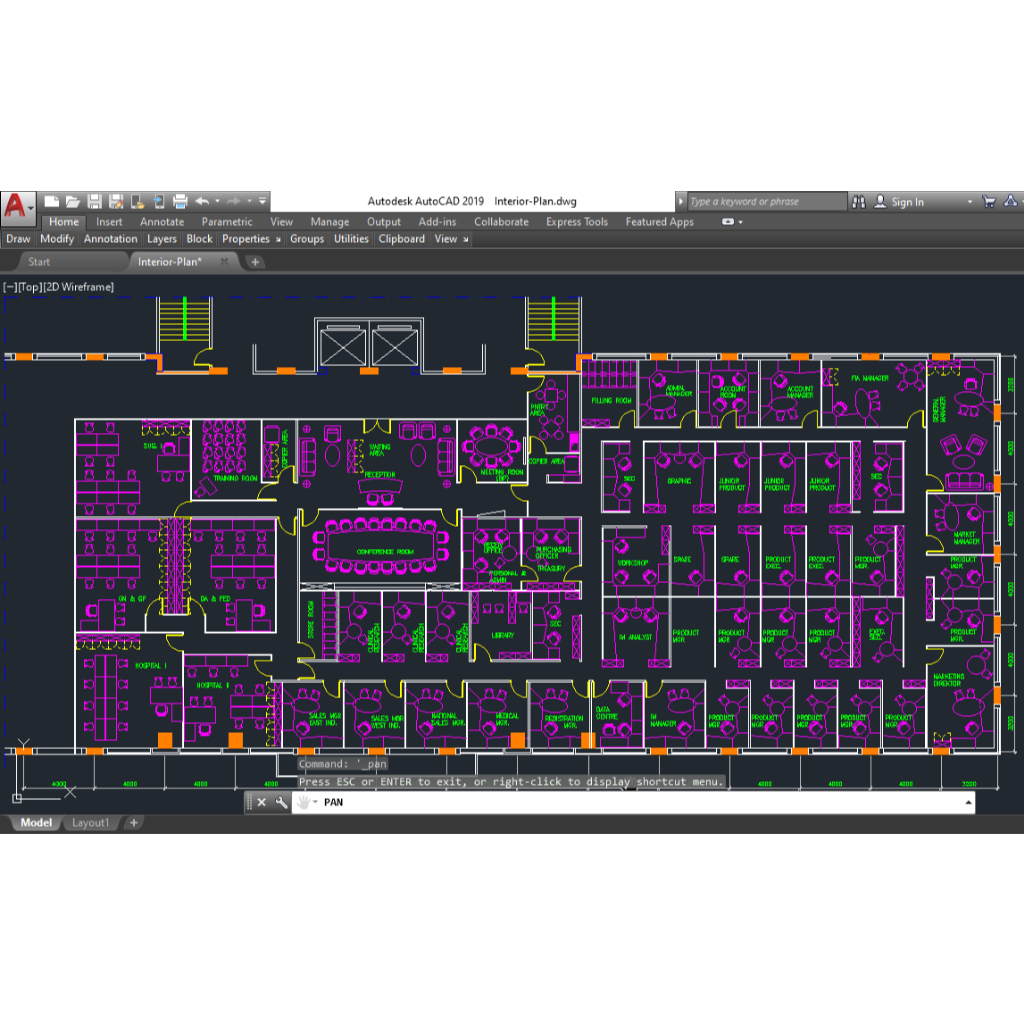Redo the last undone action
Viewport: 1024px width, 1024px height.
tap(233, 201)
